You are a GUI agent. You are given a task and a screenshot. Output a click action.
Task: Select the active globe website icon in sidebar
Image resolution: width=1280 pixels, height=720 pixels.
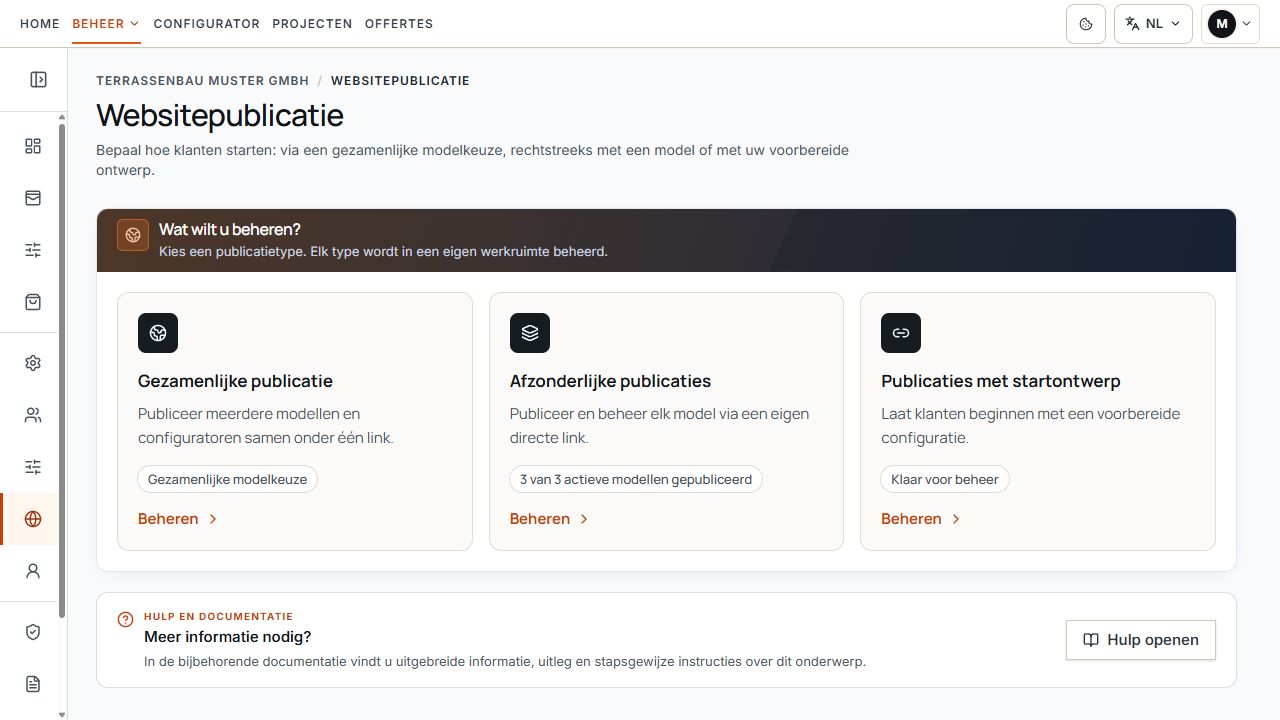tap(33, 519)
